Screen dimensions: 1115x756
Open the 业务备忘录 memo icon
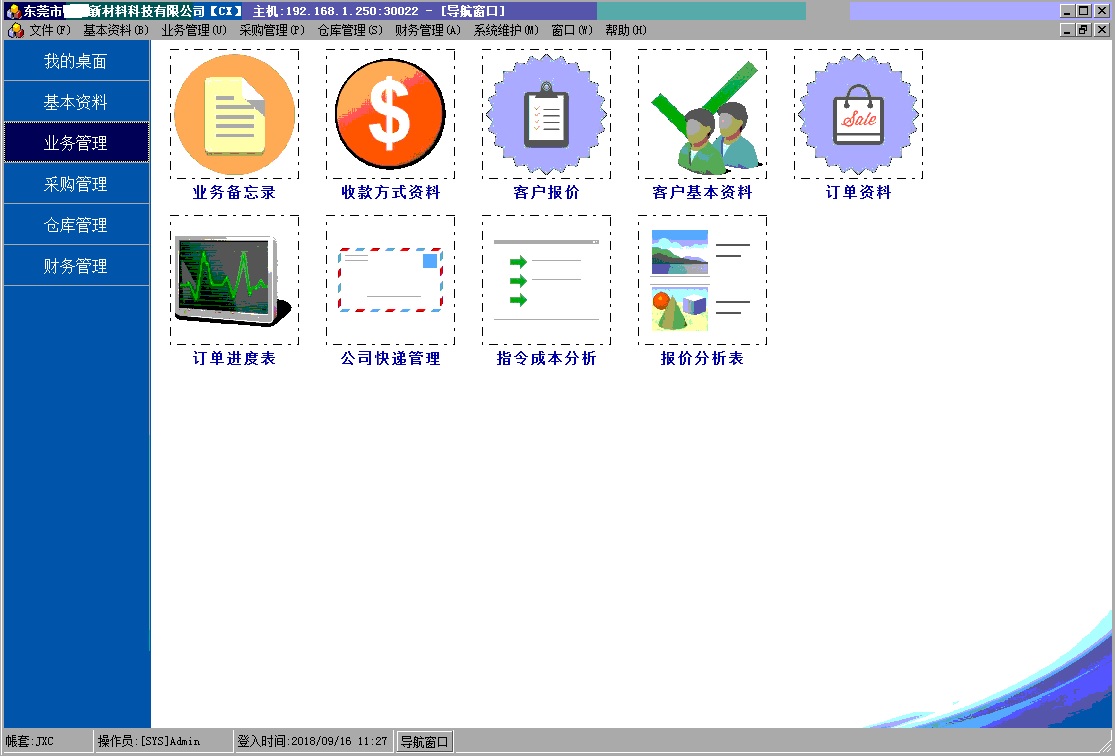(234, 115)
